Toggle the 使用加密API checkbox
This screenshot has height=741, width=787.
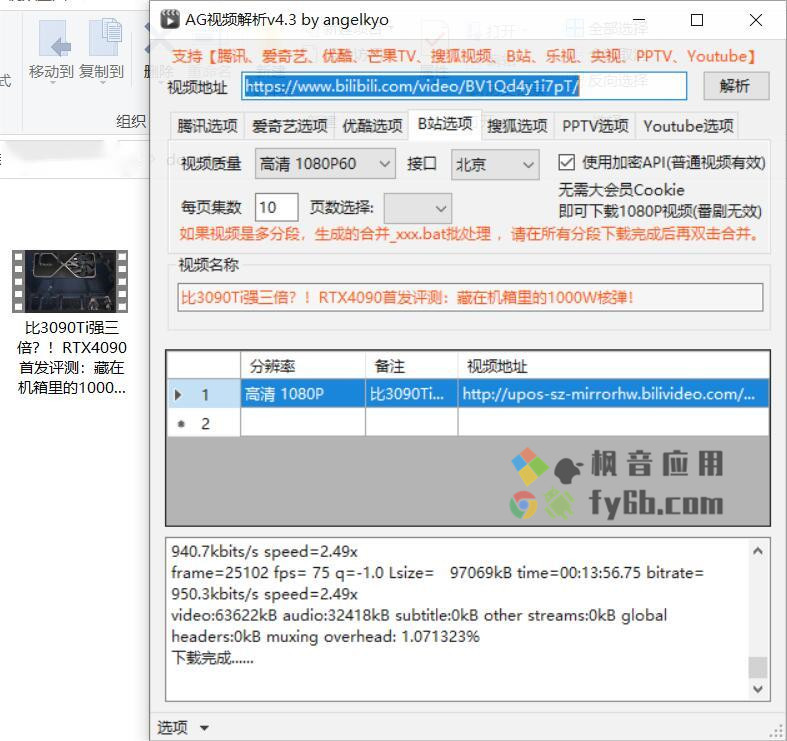pyautogui.click(x=566, y=162)
